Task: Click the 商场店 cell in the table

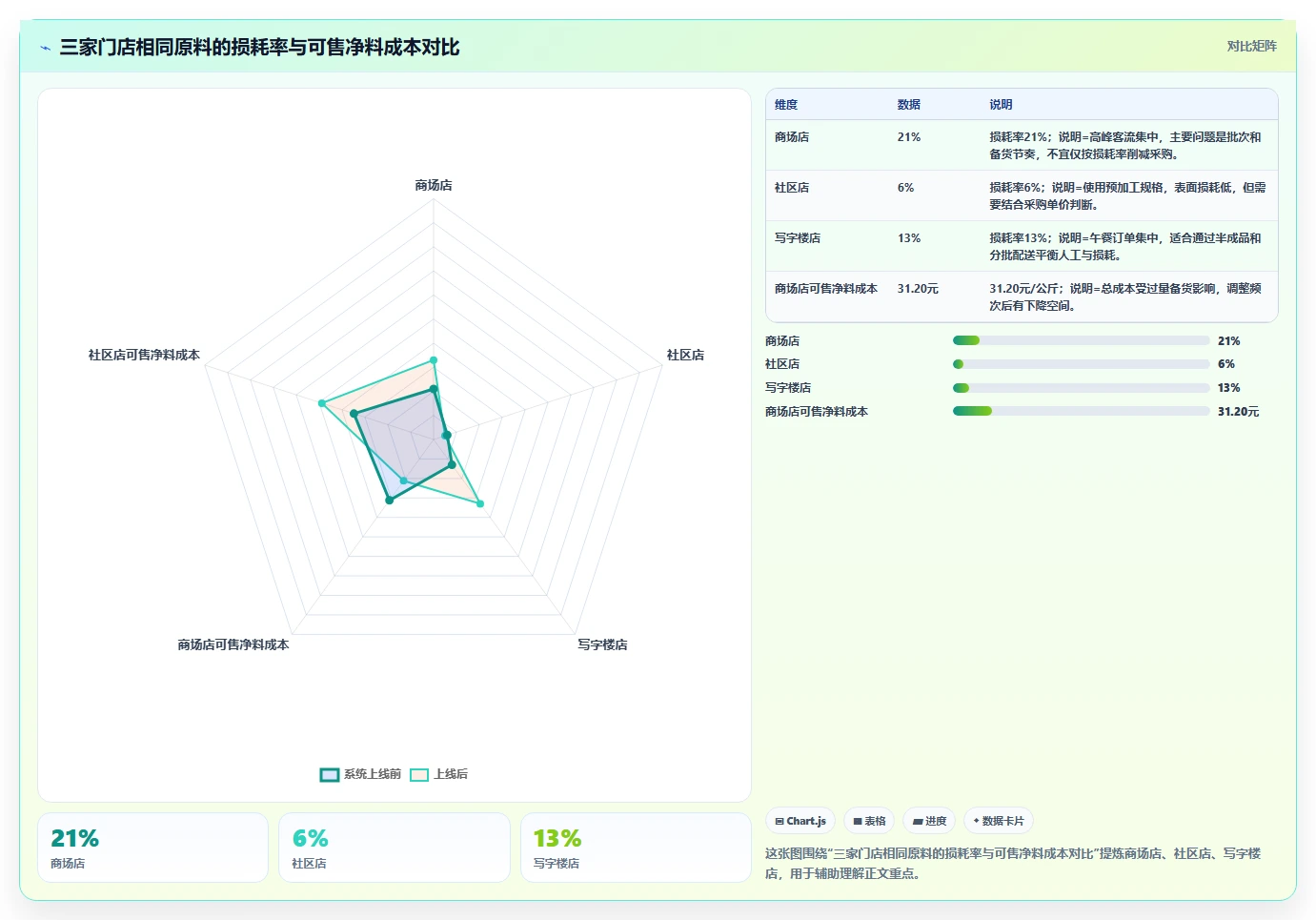Action: click(x=792, y=137)
